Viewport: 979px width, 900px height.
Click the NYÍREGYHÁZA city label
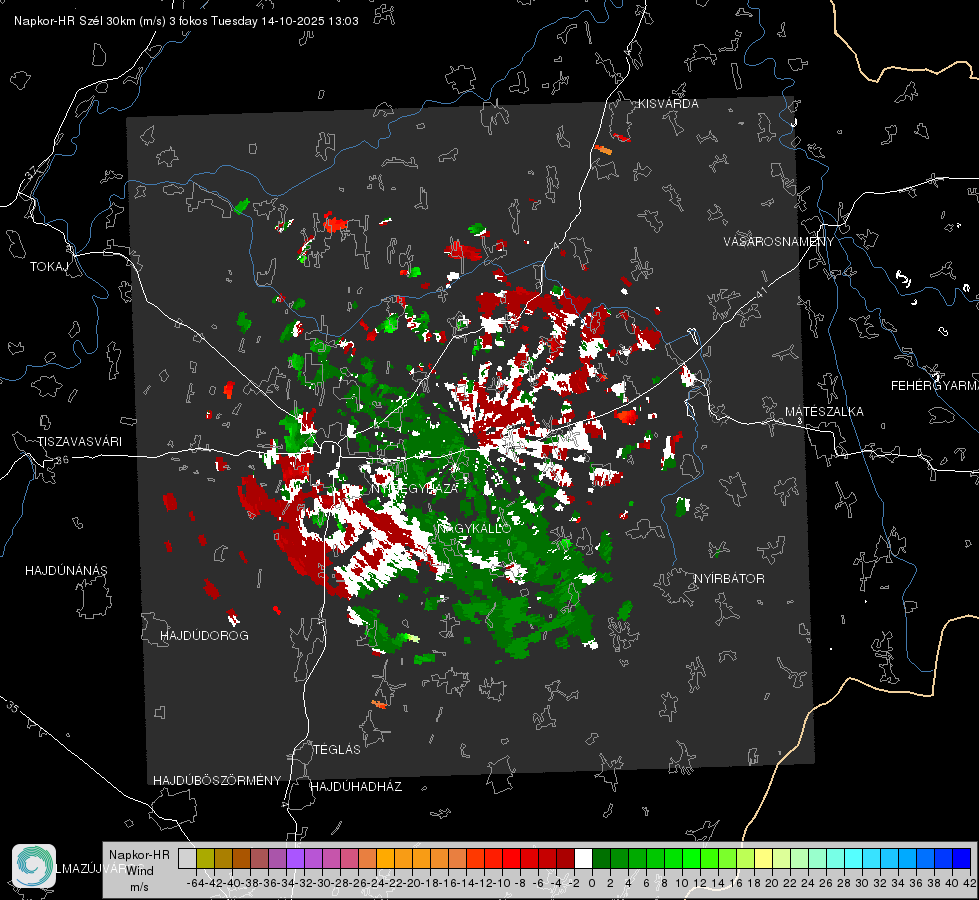tap(415, 488)
